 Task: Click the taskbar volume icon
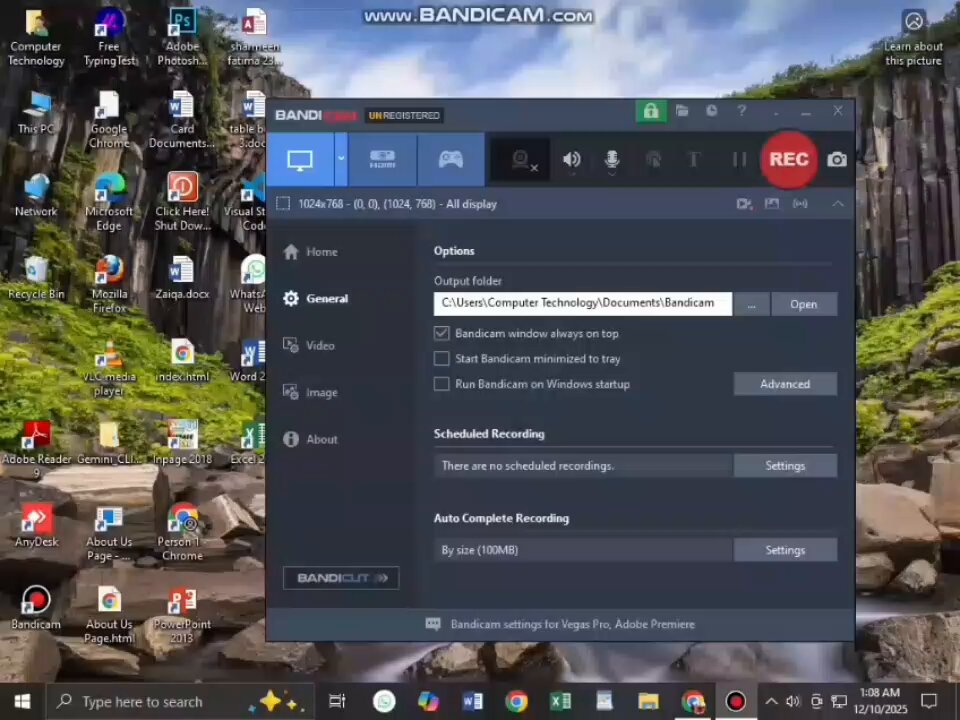793,702
